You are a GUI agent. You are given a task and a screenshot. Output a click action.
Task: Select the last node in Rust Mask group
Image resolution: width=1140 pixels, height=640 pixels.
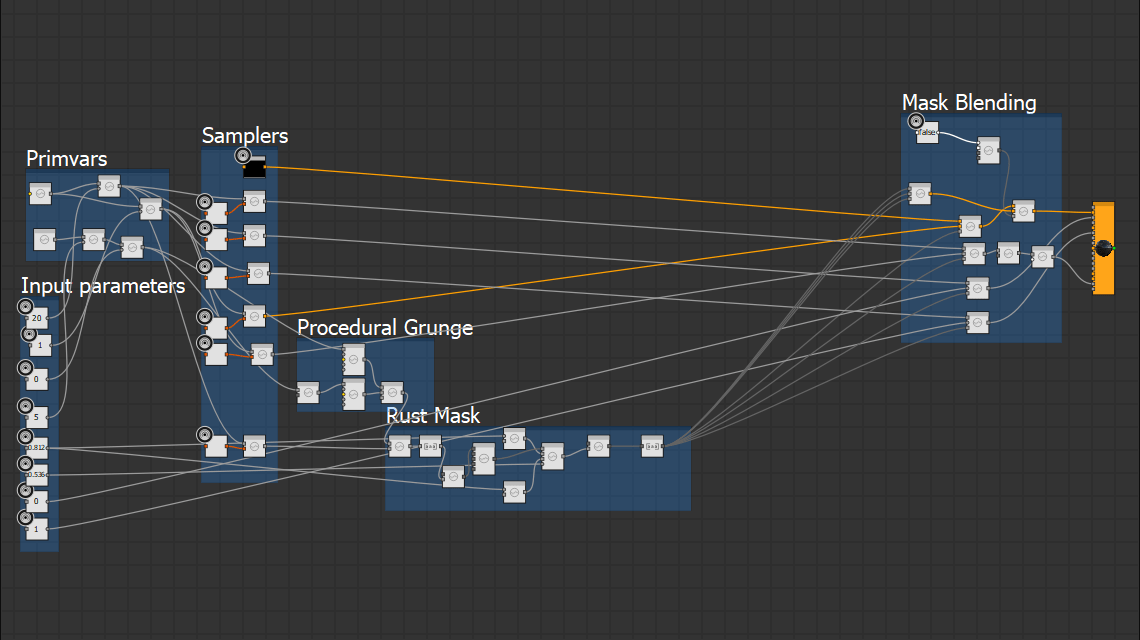653,447
